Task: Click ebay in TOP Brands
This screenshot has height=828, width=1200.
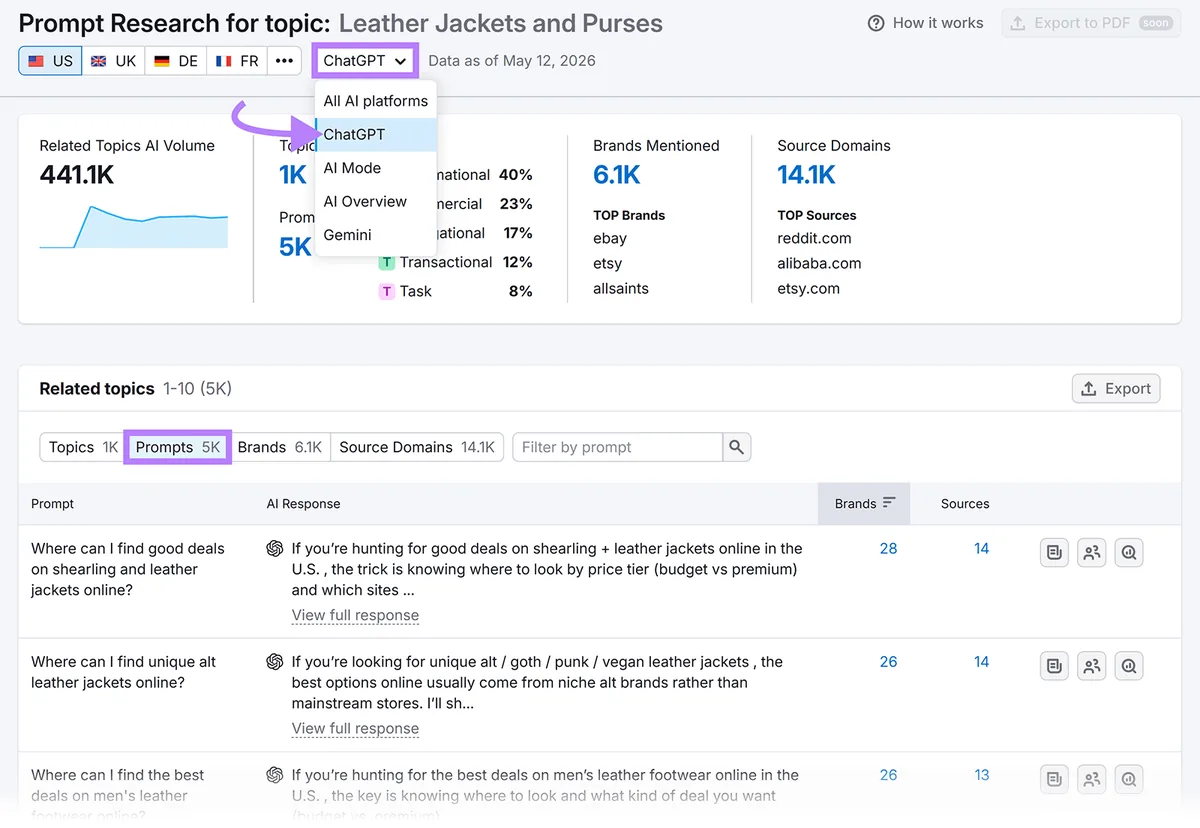Action: click(610, 238)
